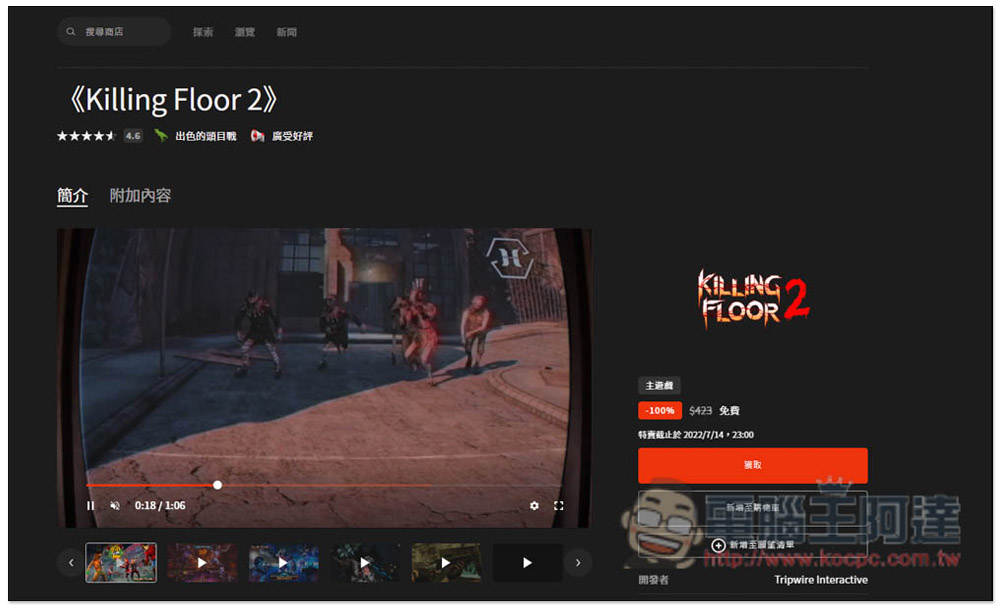The height and width of the screenshot is (608, 1000).
Task: Open the 探索 navigation item
Action: [203, 32]
